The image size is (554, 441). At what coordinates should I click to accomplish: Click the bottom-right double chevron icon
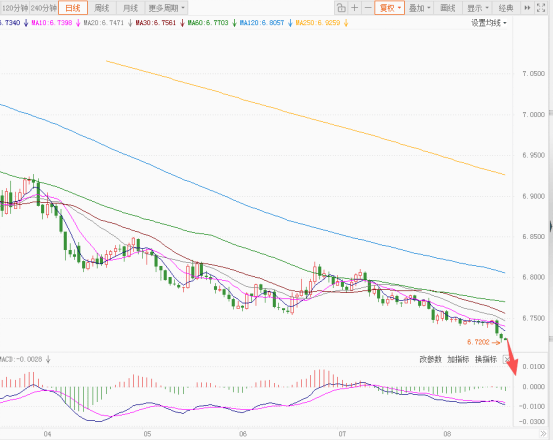(543, 434)
